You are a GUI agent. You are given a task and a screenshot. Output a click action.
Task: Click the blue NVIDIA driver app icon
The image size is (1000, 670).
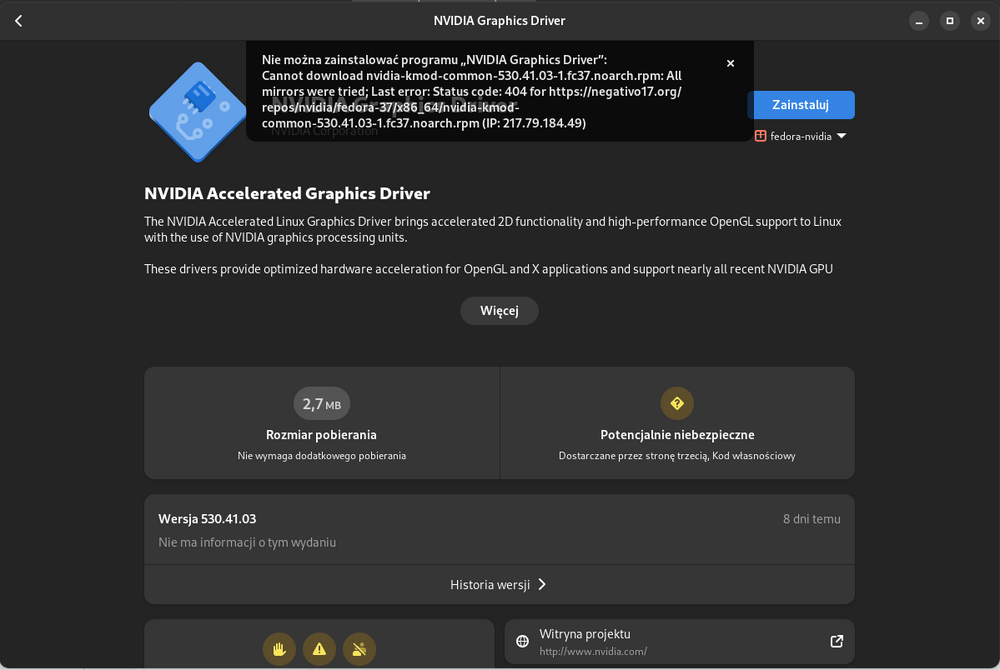pyautogui.click(x=197, y=111)
